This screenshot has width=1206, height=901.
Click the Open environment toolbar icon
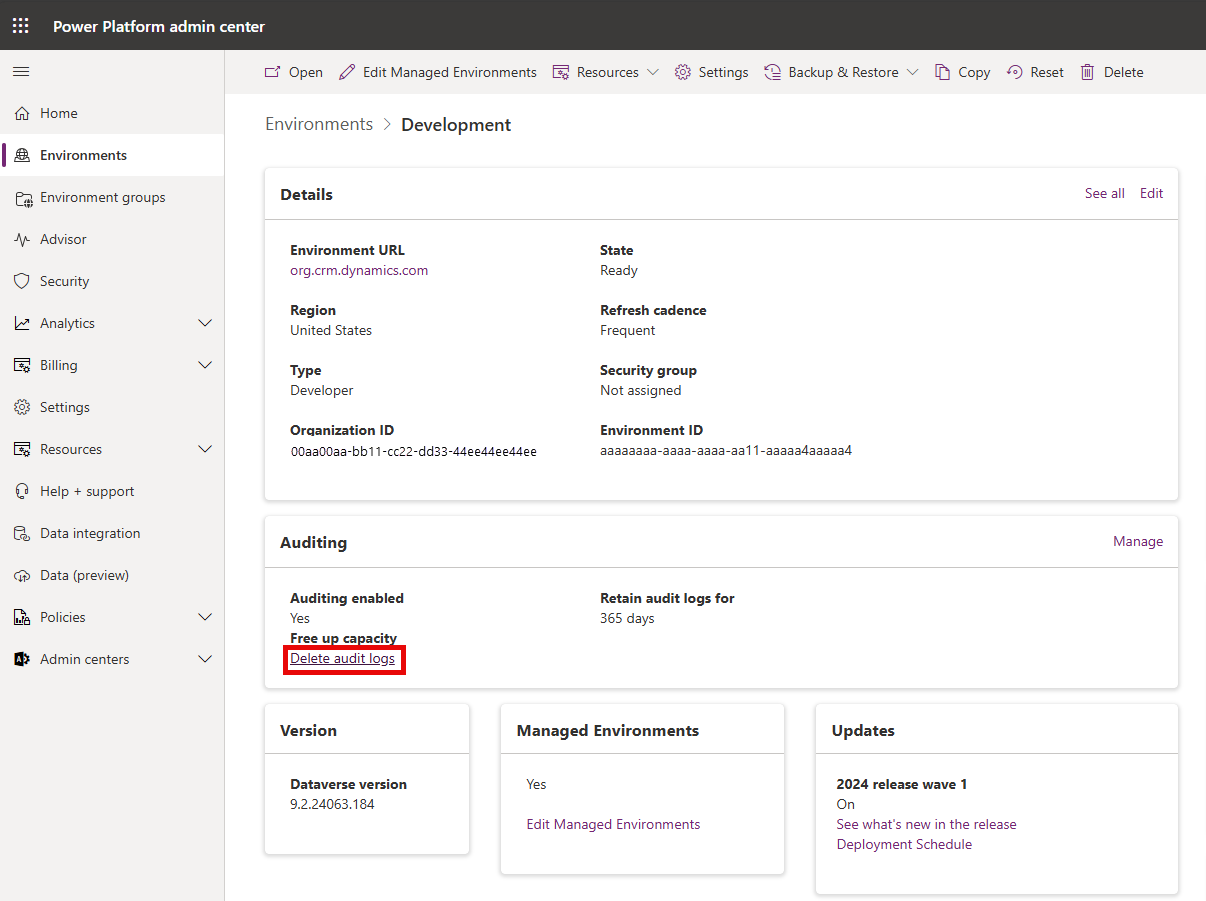[x=272, y=72]
